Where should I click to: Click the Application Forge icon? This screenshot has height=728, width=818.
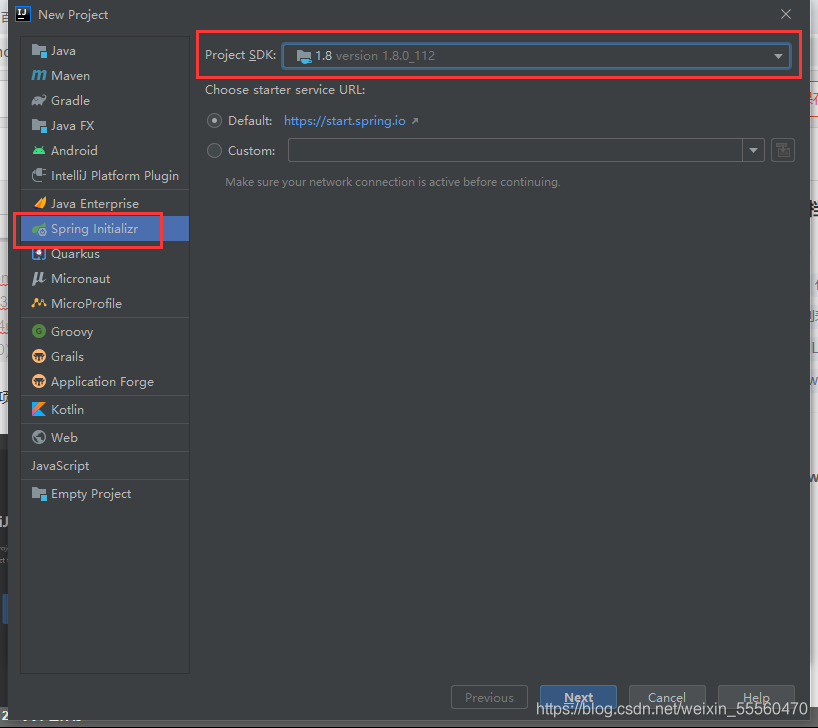pyautogui.click(x=39, y=381)
